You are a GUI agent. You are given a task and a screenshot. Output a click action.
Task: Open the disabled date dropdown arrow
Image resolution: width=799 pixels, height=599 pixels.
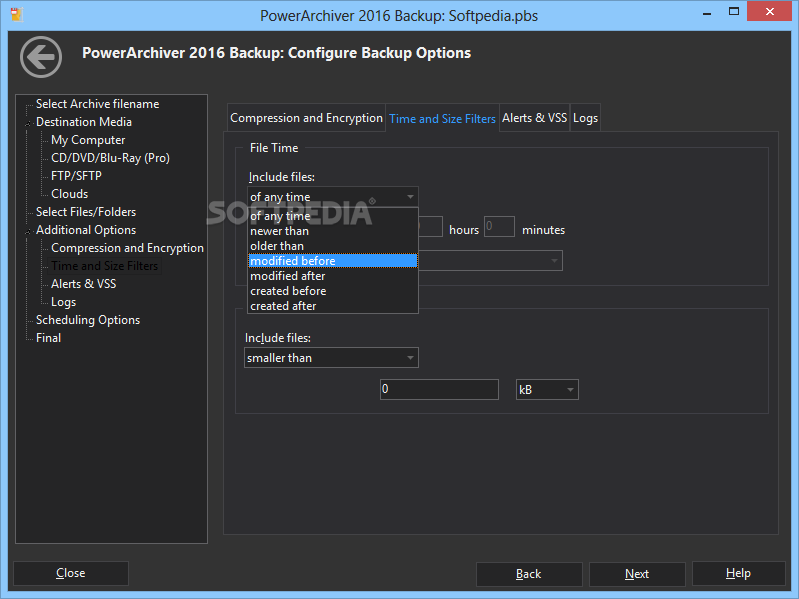pyautogui.click(x=554, y=261)
